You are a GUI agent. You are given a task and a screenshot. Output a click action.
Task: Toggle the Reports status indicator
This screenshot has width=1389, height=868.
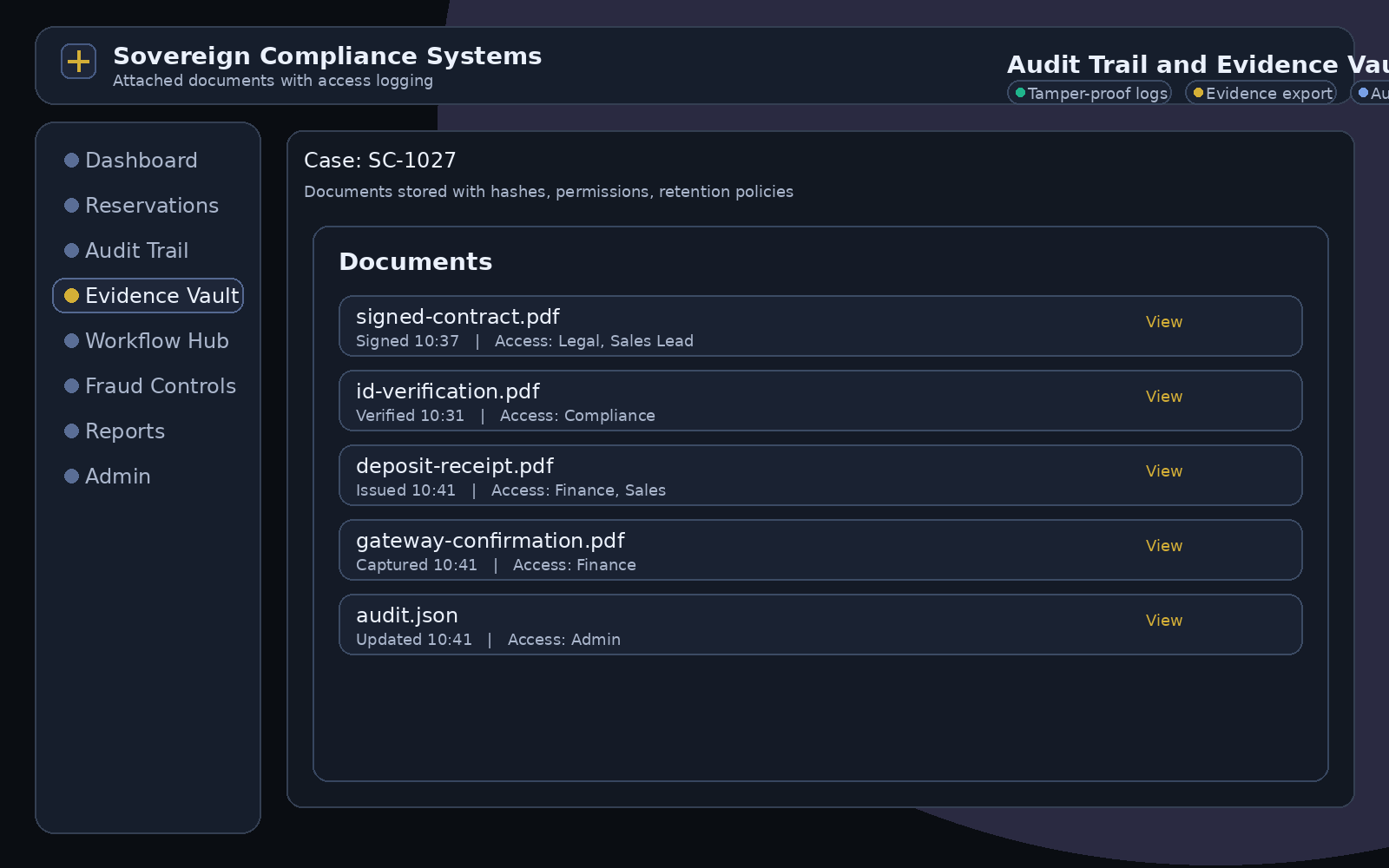coord(71,431)
